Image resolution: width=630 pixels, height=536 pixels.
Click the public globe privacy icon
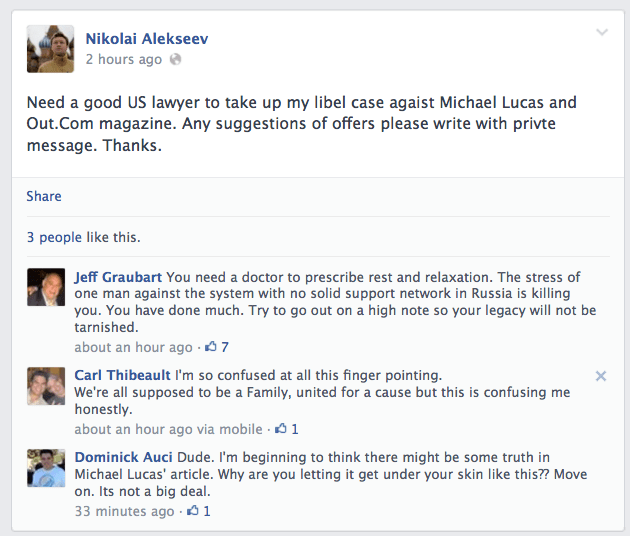(175, 59)
